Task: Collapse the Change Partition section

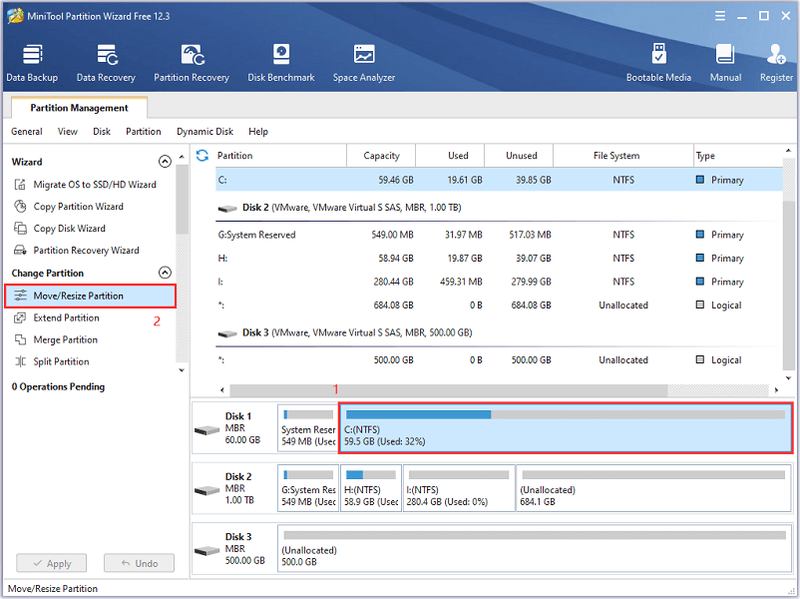Action: tap(165, 272)
